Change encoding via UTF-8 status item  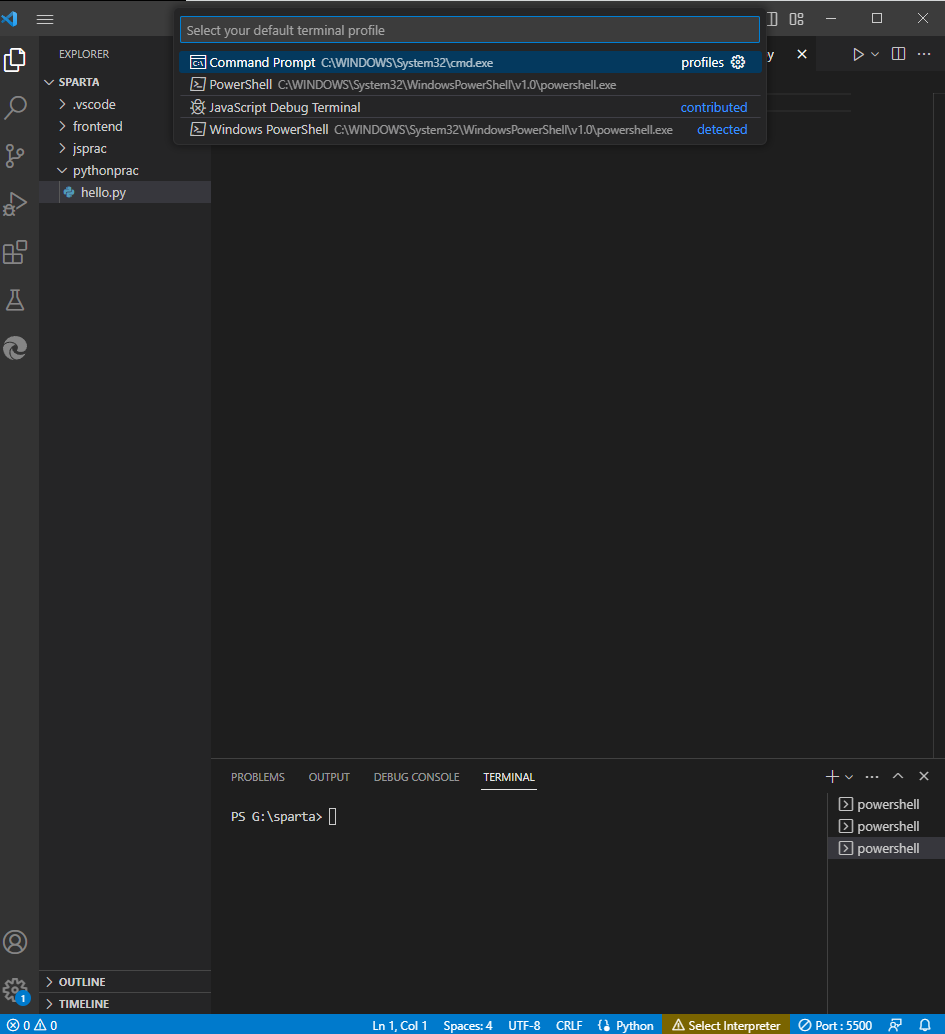point(524,1025)
